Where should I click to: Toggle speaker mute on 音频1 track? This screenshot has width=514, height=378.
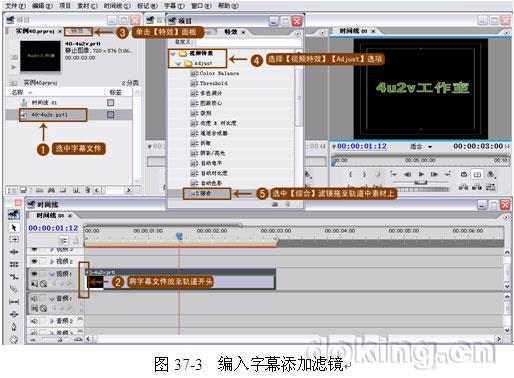pyautogui.click(x=34, y=298)
